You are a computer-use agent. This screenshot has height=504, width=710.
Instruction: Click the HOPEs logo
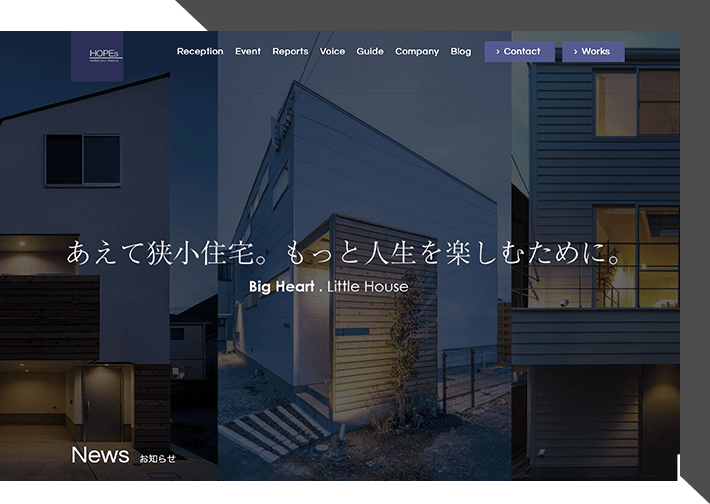click(x=97, y=57)
